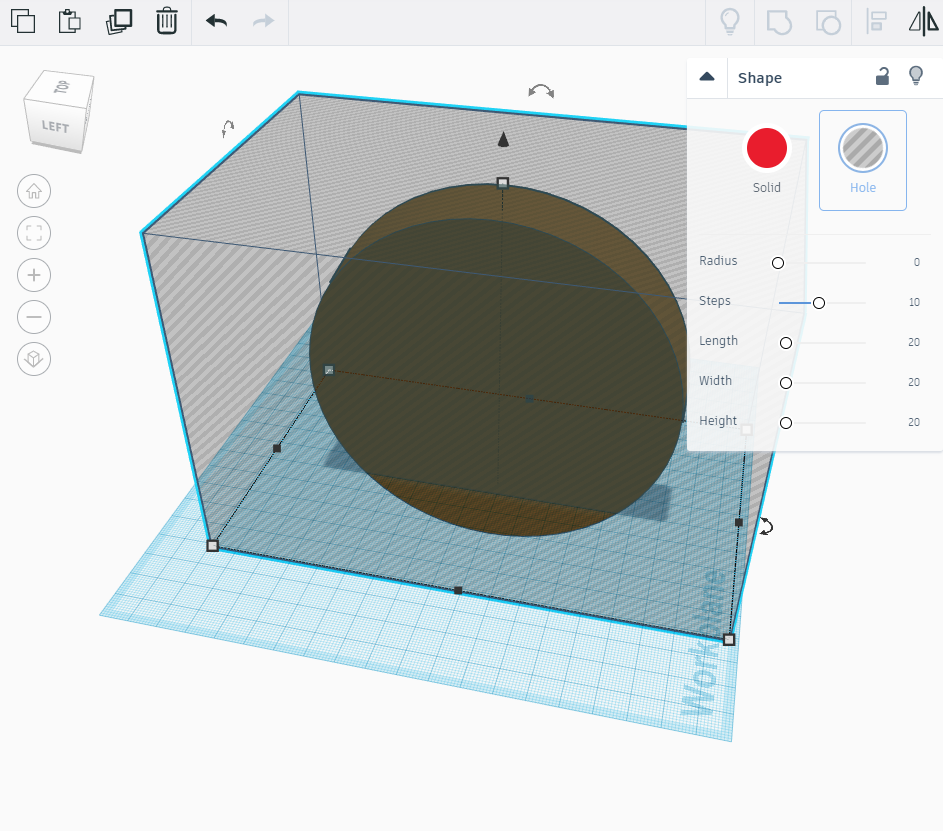Fit view to the selected shape

tap(33, 233)
